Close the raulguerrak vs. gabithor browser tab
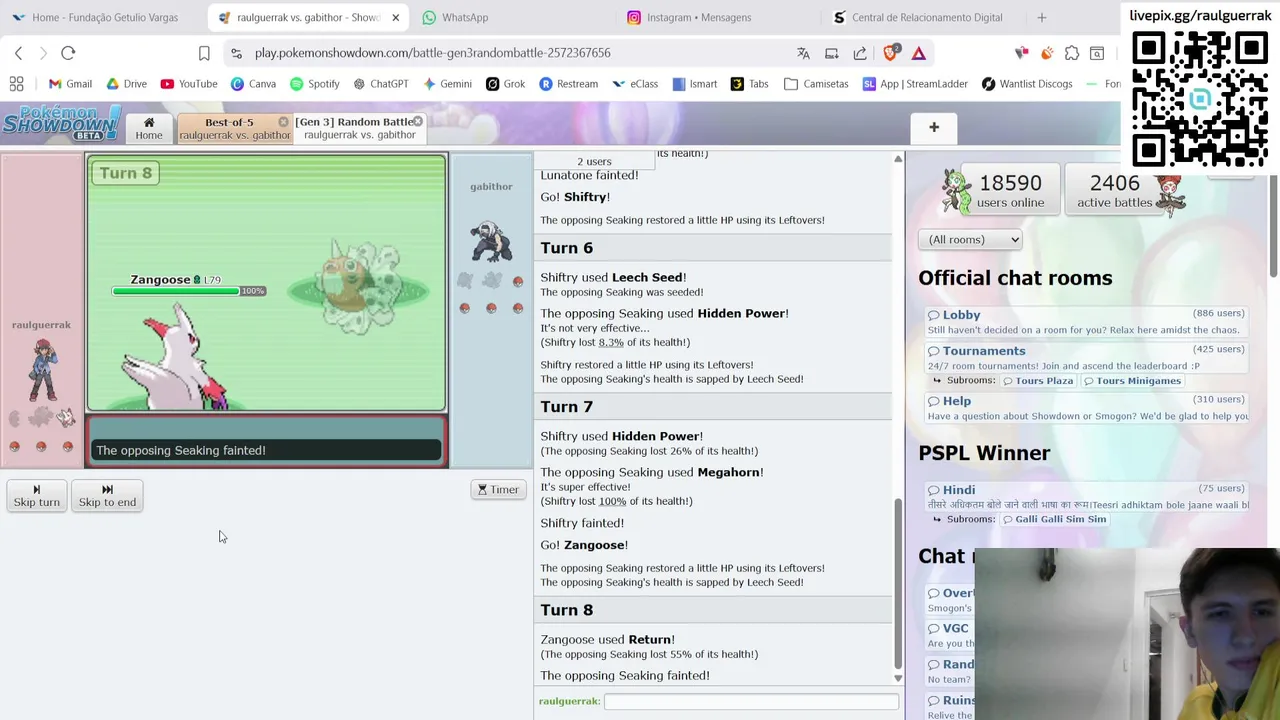Screen dimensions: 1280x720 [x=395, y=17]
